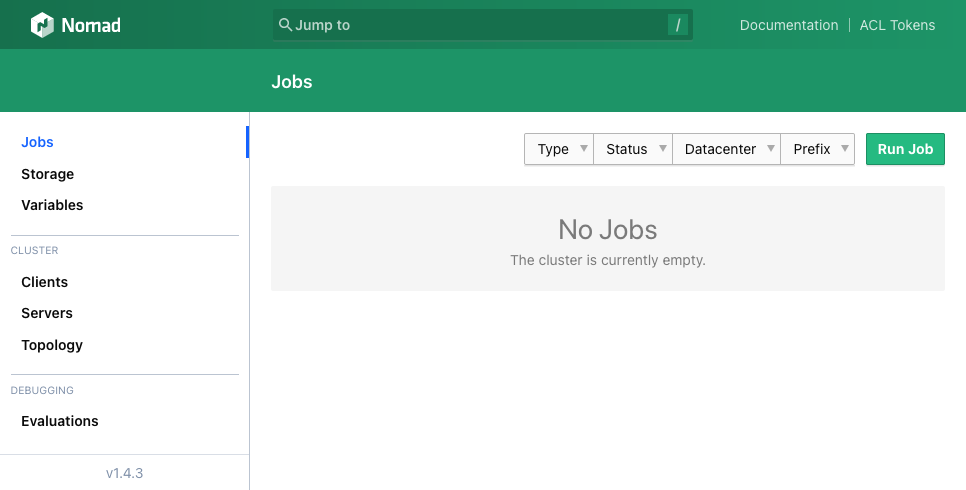966x490 pixels.
Task: Click the Nomad hexagon logo icon
Action: pos(42,25)
